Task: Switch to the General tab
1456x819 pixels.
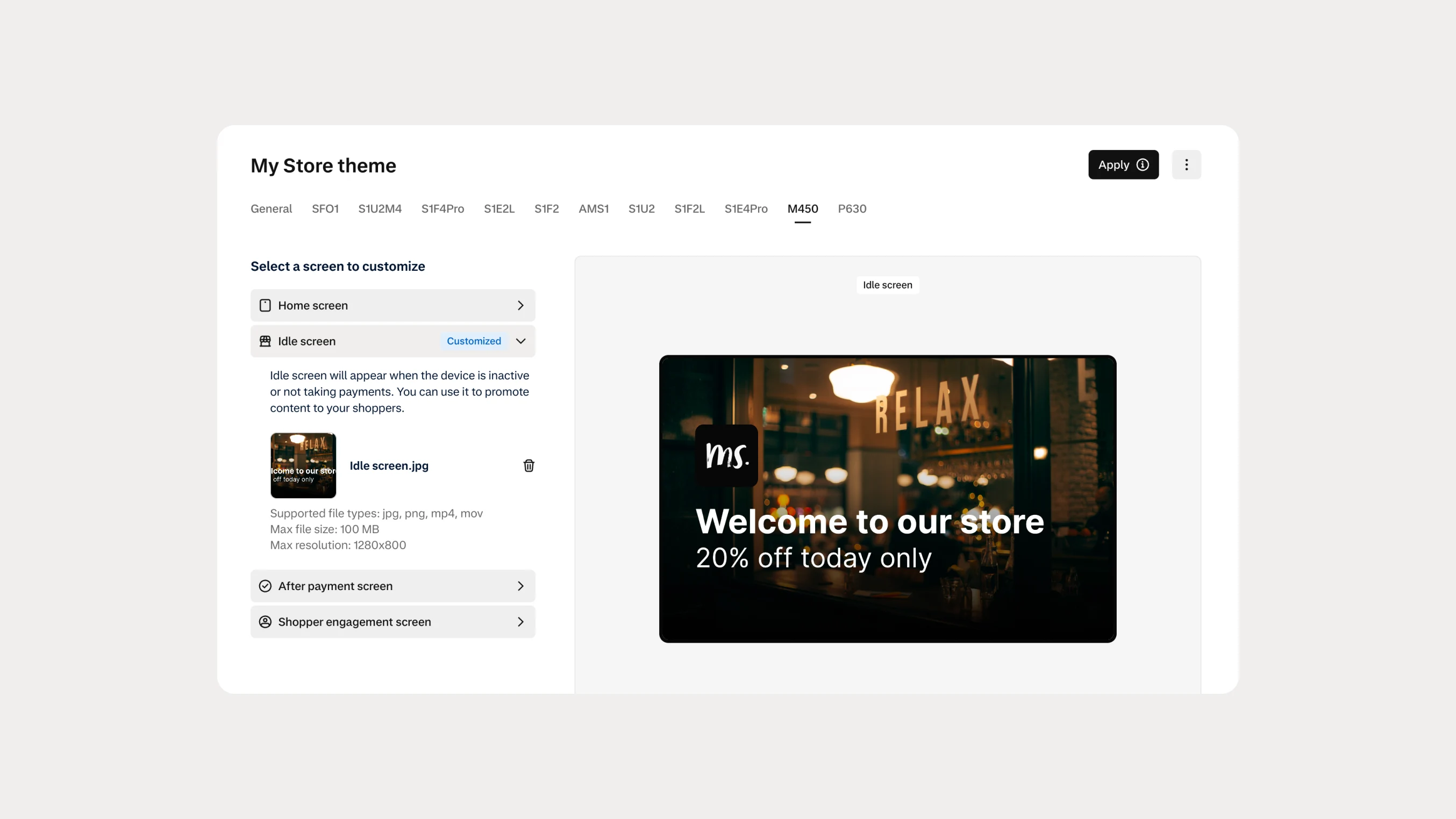Action: [272, 209]
